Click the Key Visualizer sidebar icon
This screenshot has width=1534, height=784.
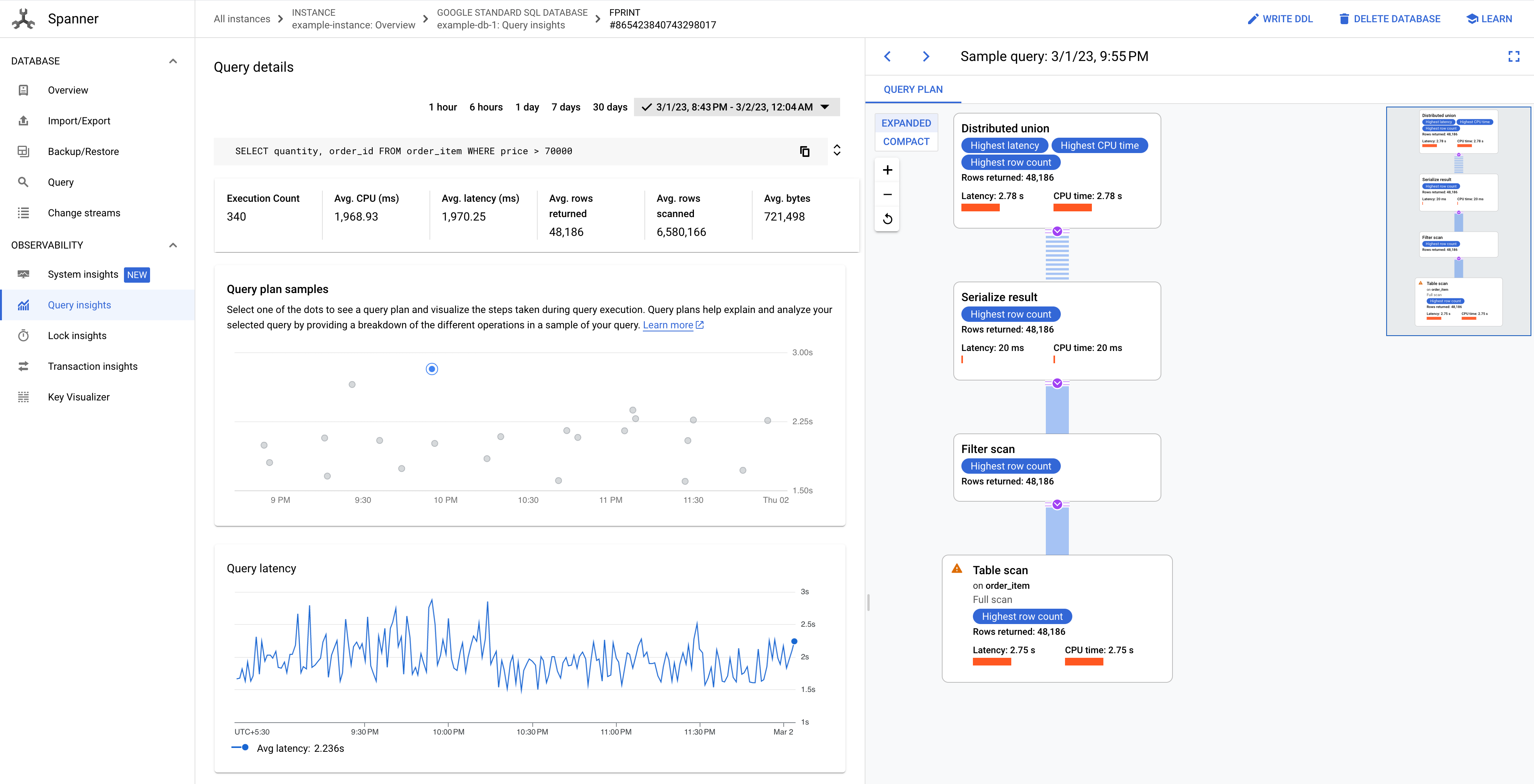[x=24, y=397]
